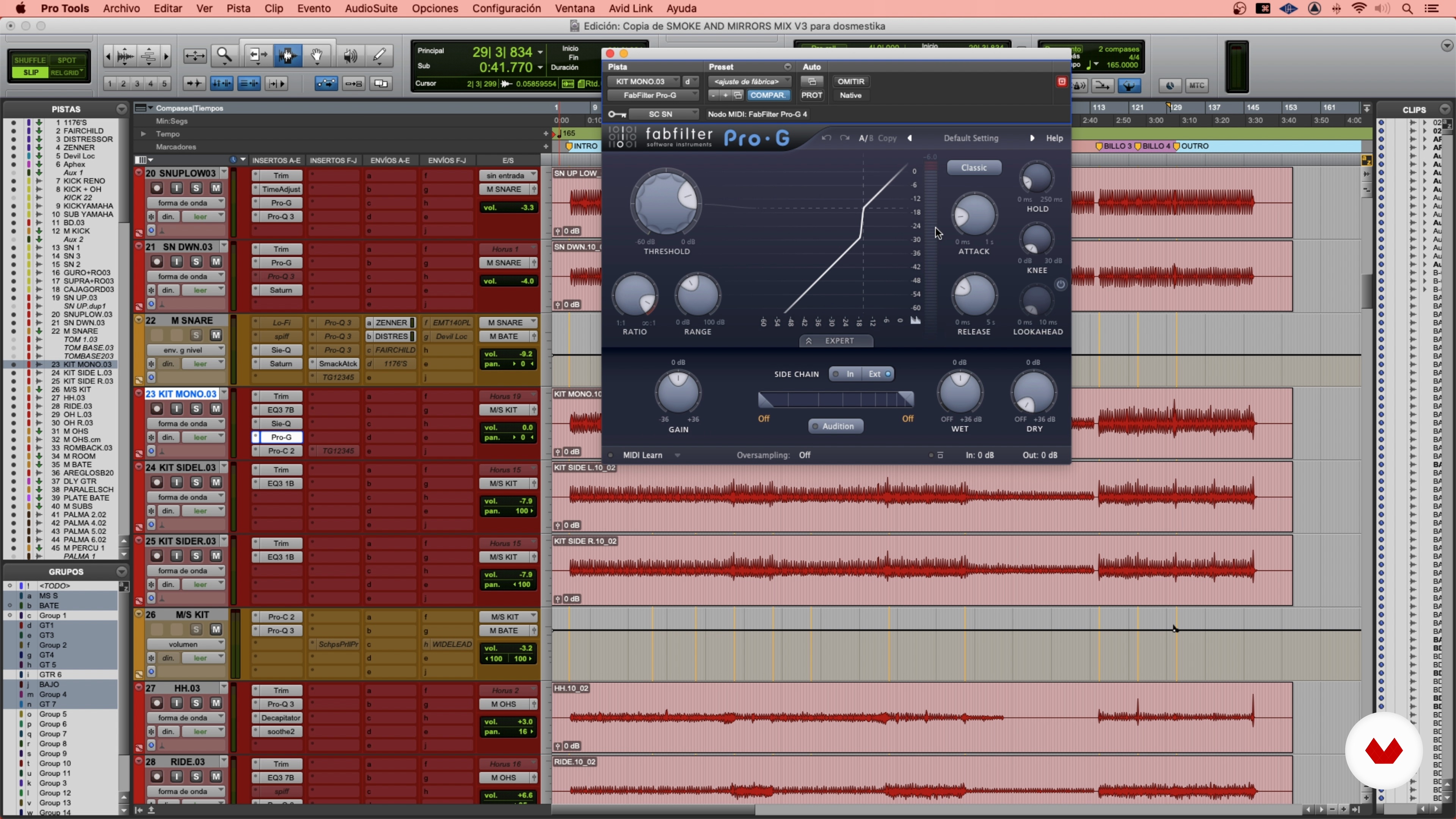Click audio waveform zoom icon

126,55
